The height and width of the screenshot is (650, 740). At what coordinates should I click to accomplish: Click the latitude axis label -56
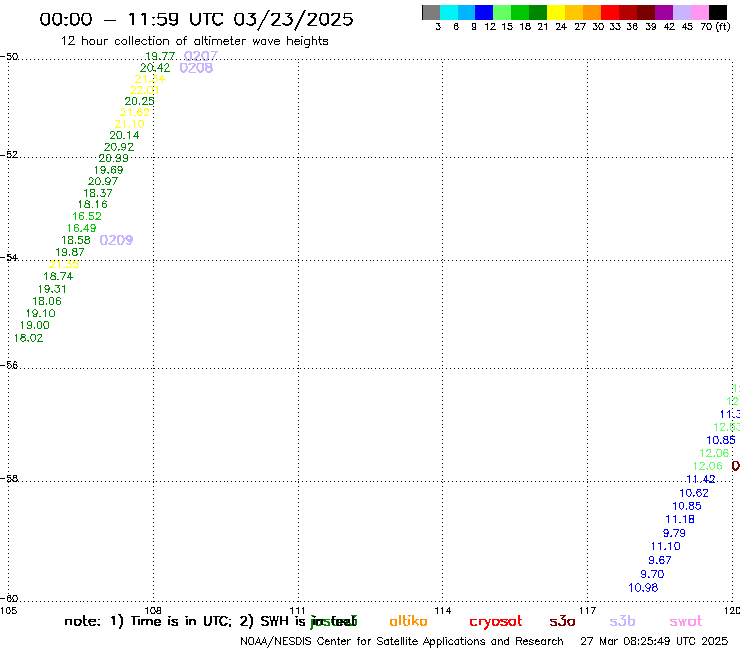click(9, 365)
